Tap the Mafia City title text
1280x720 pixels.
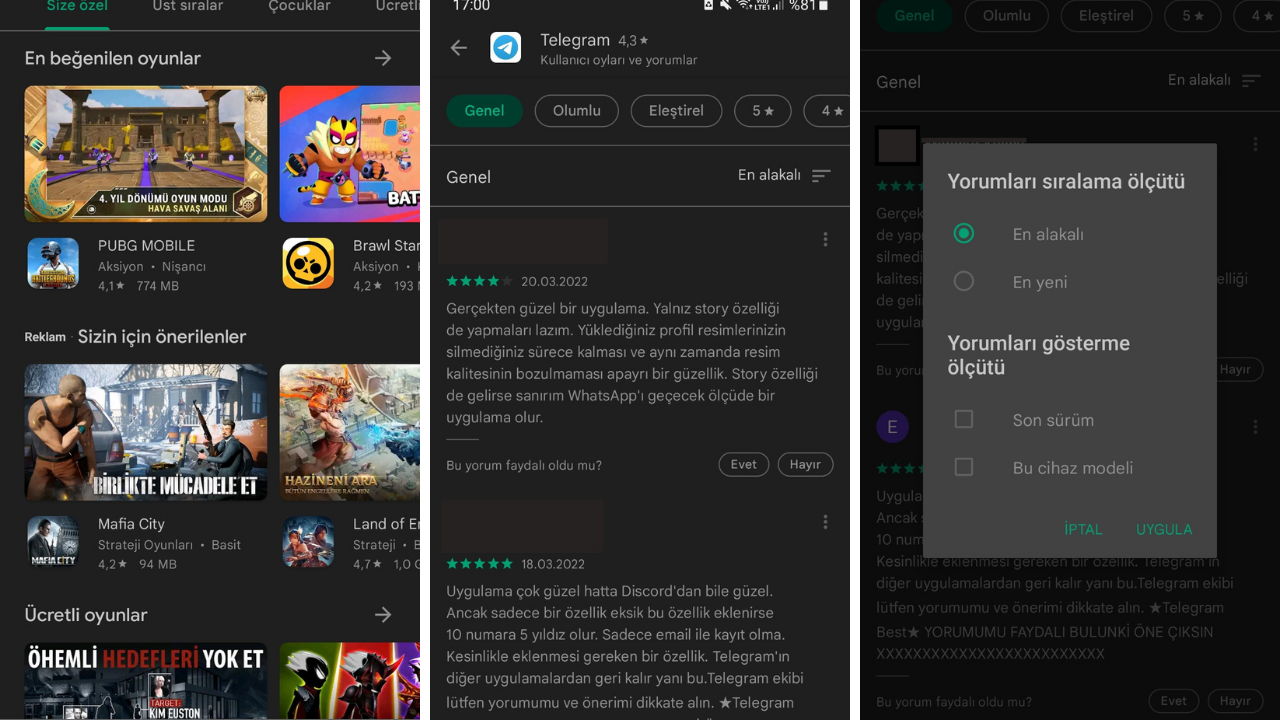coord(131,524)
